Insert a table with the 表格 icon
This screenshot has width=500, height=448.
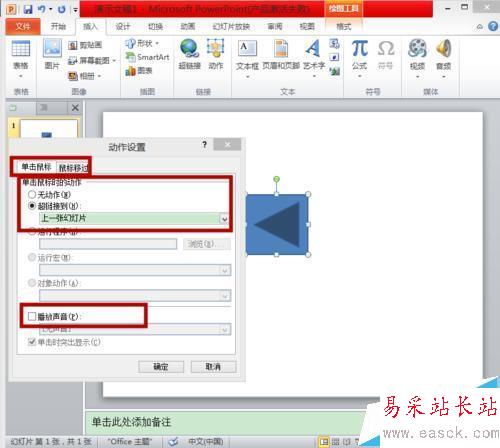[21, 48]
